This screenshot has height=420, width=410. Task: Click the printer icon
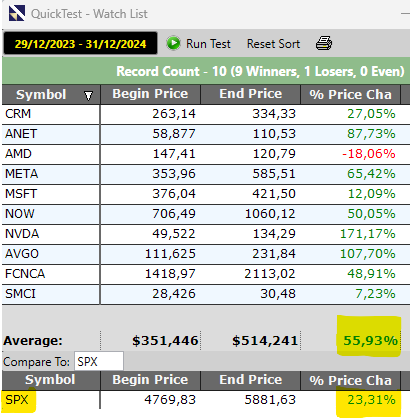[324, 43]
